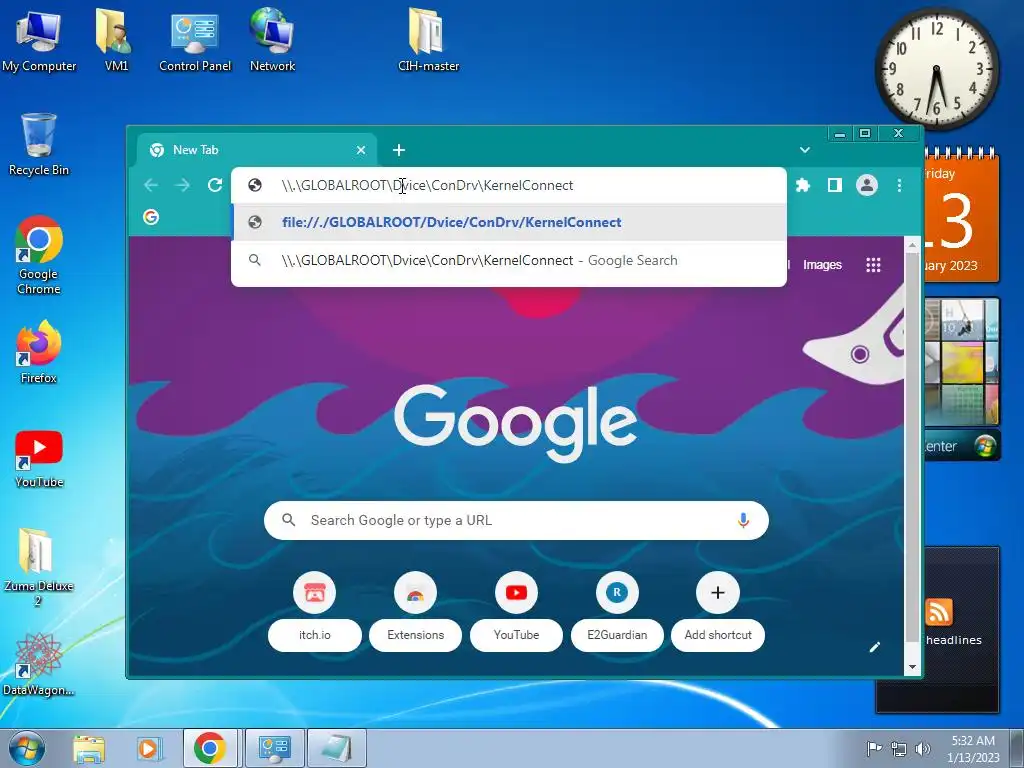Click the Search Google or type a URL box
The width and height of the screenshot is (1024, 768).
516,520
